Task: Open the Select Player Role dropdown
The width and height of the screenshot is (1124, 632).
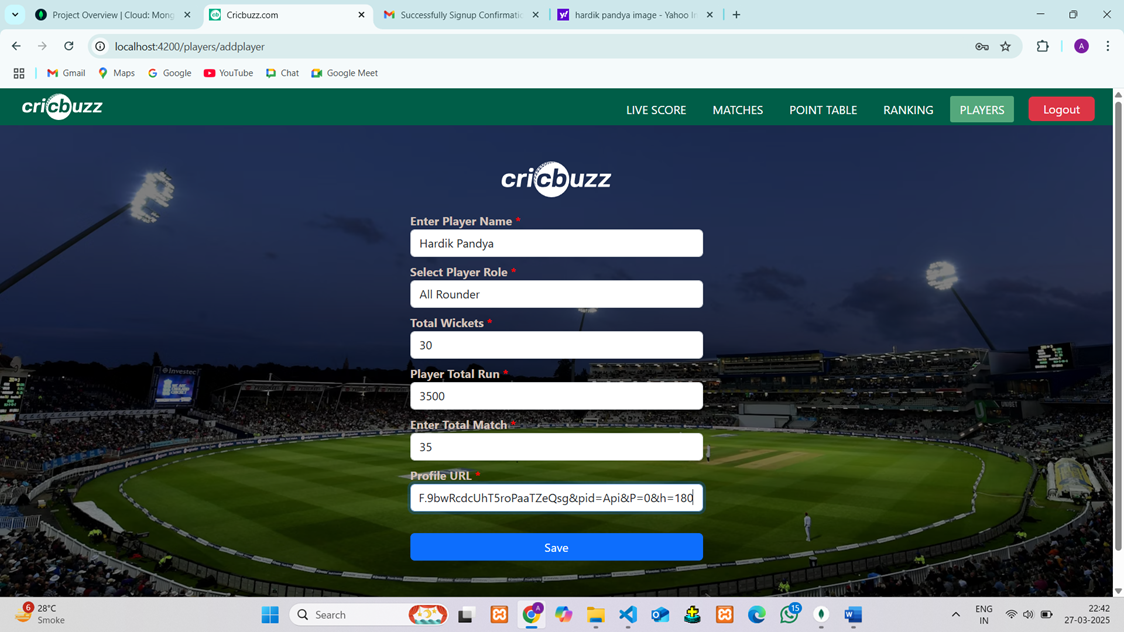Action: click(556, 294)
